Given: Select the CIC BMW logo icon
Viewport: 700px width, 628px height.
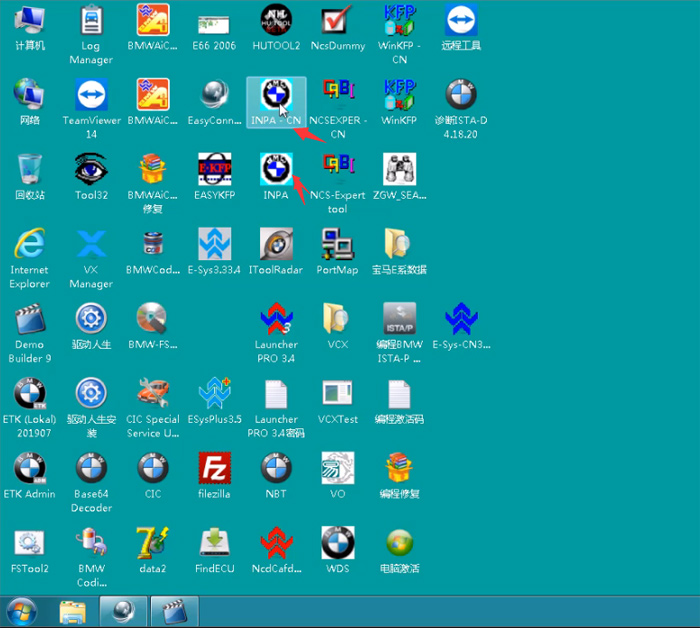Looking at the screenshot, I should (153, 475).
